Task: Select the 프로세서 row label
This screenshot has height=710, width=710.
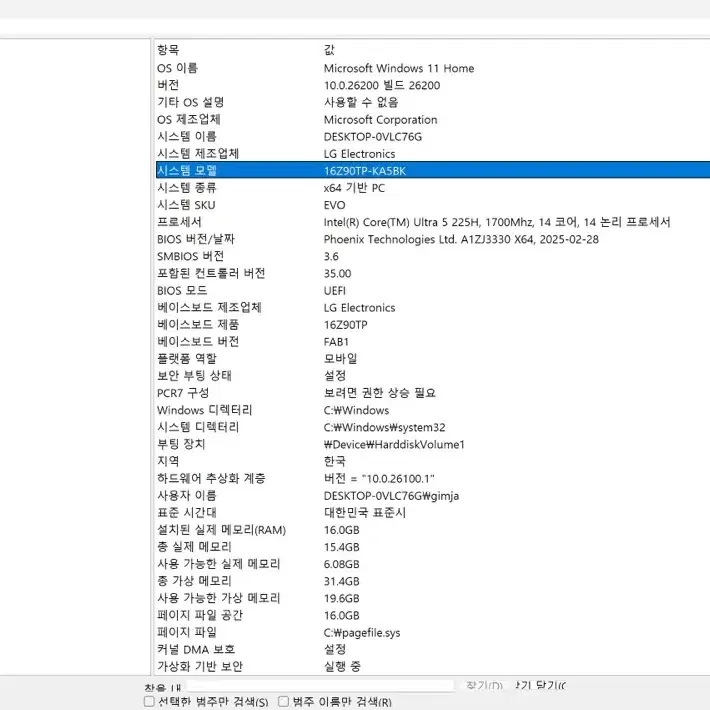Action: (x=179, y=222)
